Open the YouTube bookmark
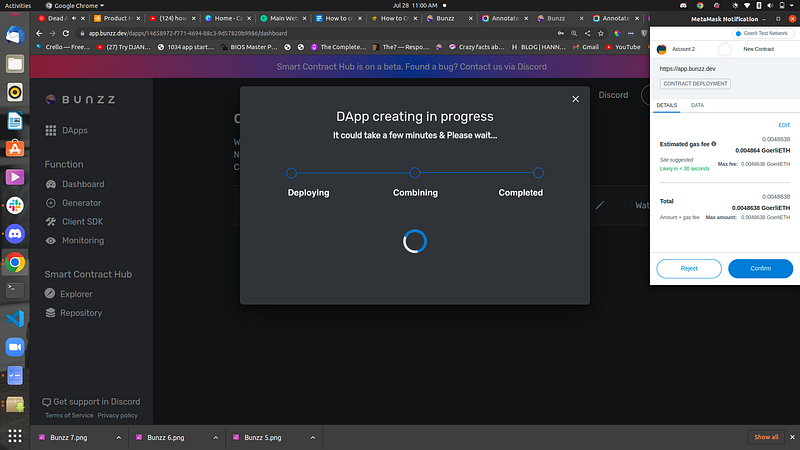800x450 pixels. [622, 47]
